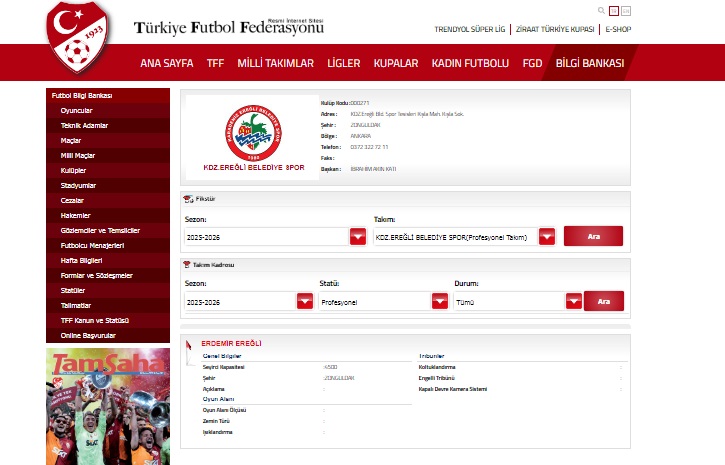Open TFF menu item
Image resolution: width=725 pixels, height=465 pixels.
215,63
